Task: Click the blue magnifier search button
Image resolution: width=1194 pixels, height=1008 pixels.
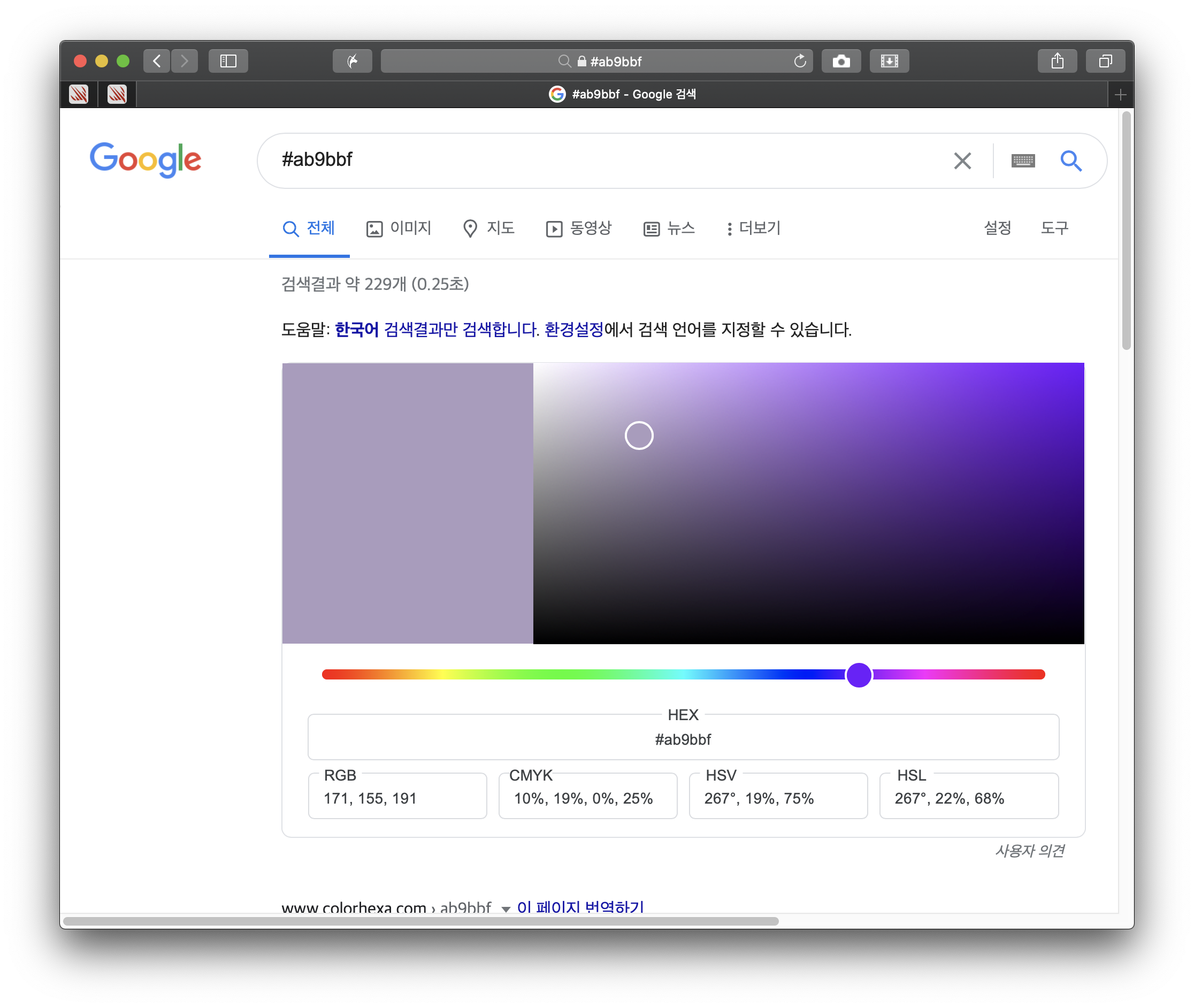Action: 1070,161
